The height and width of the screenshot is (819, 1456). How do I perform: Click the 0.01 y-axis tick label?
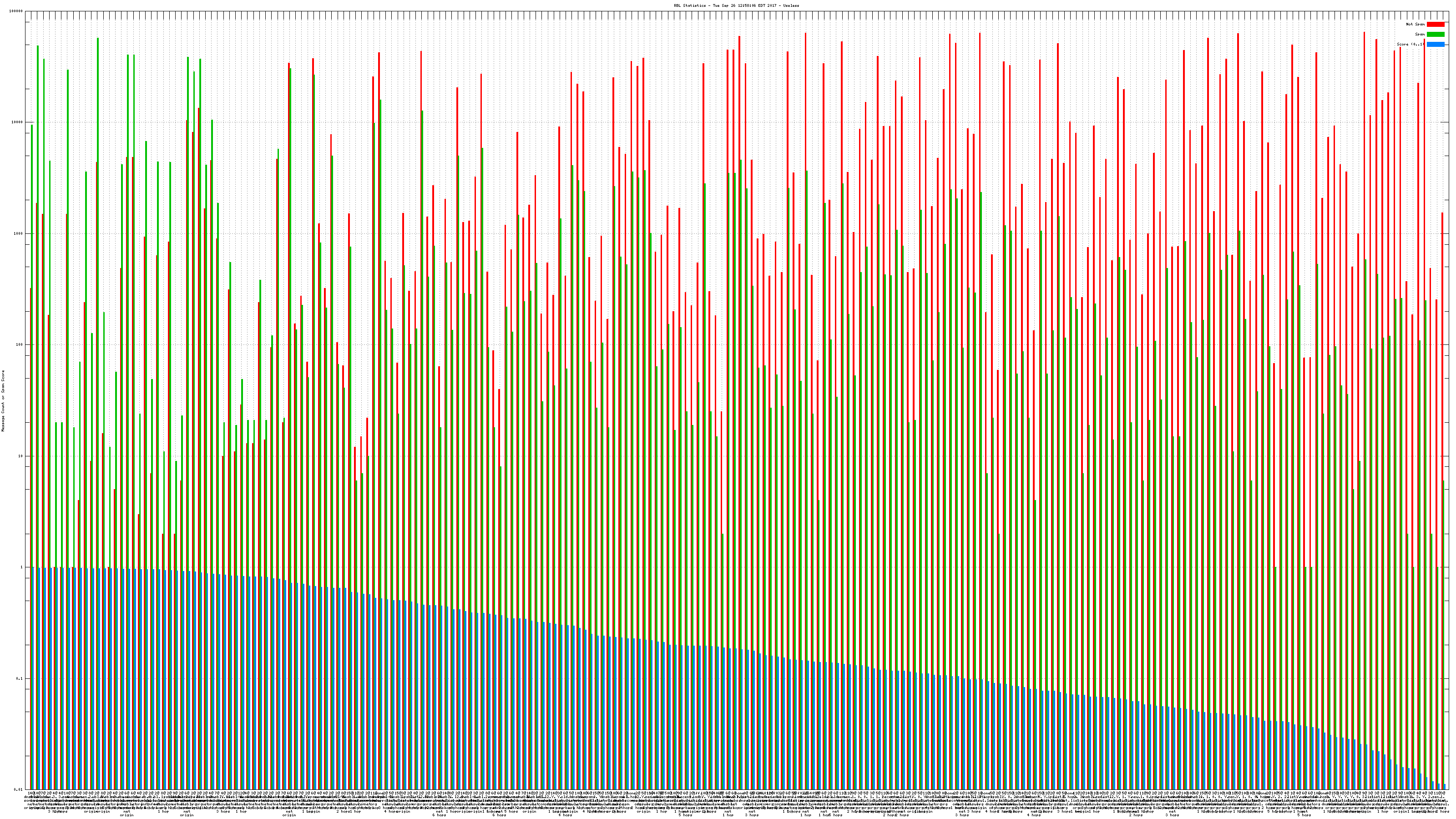19,789
